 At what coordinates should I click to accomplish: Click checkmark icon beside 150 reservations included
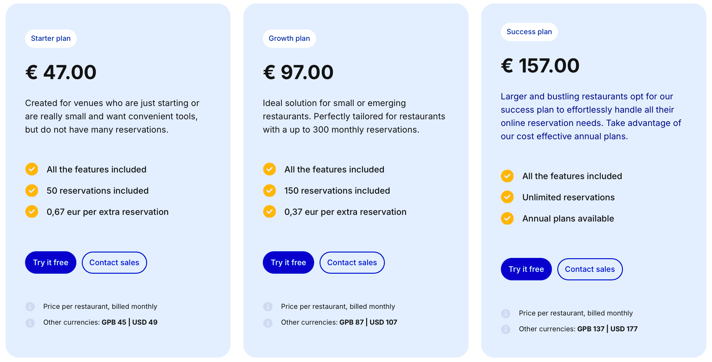269,191
